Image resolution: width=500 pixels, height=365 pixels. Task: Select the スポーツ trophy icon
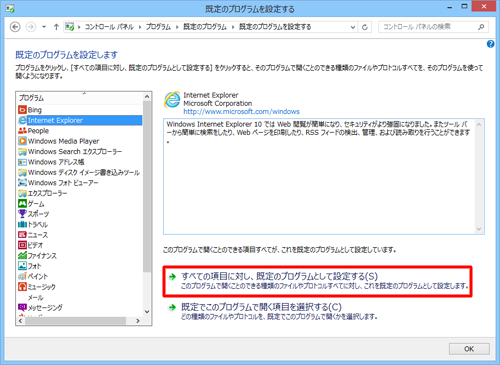point(22,214)
